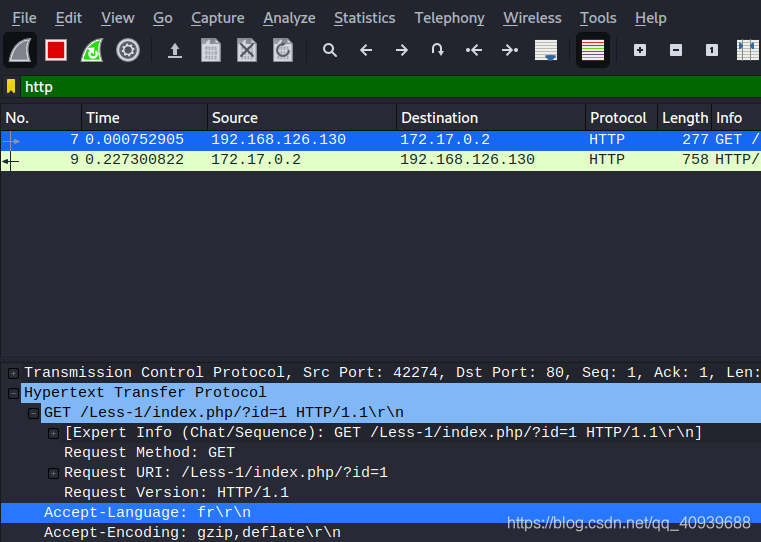Sort by the Protocol column header
The width and height of the screenshot is (761, 542).
coord(621,118)
